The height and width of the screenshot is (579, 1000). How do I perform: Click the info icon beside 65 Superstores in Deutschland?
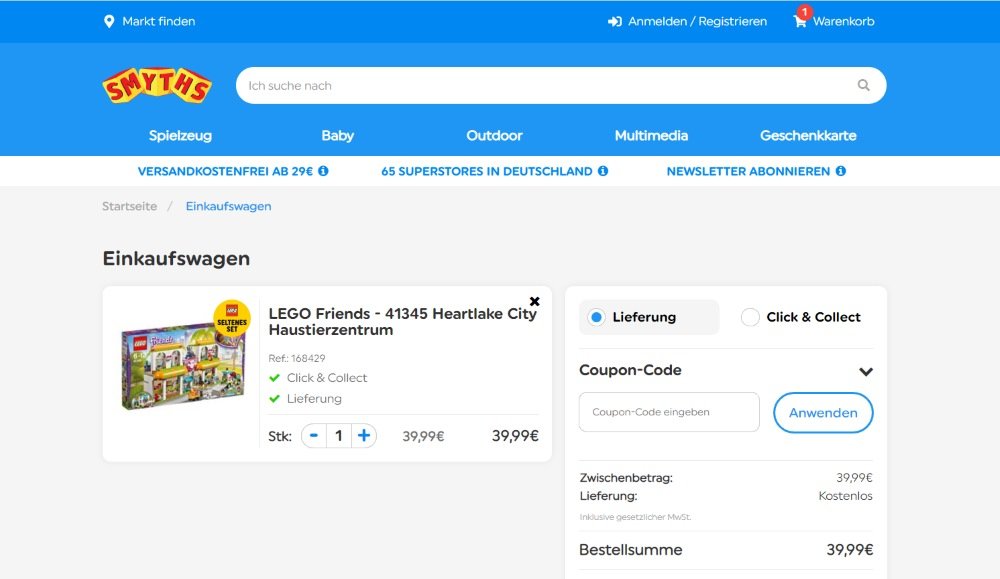[602, 171]
